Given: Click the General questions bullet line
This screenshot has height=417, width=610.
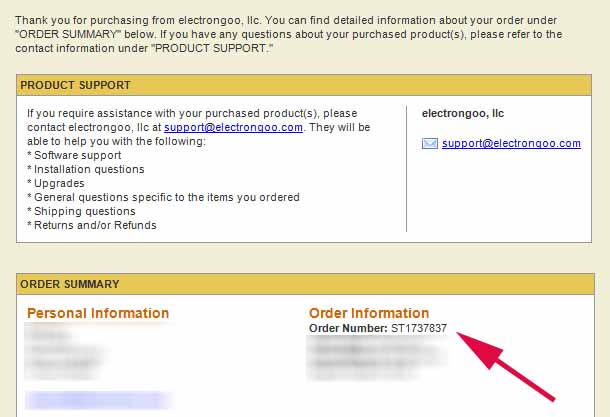Looking at the screenshot, I should [x=163, y=198].
